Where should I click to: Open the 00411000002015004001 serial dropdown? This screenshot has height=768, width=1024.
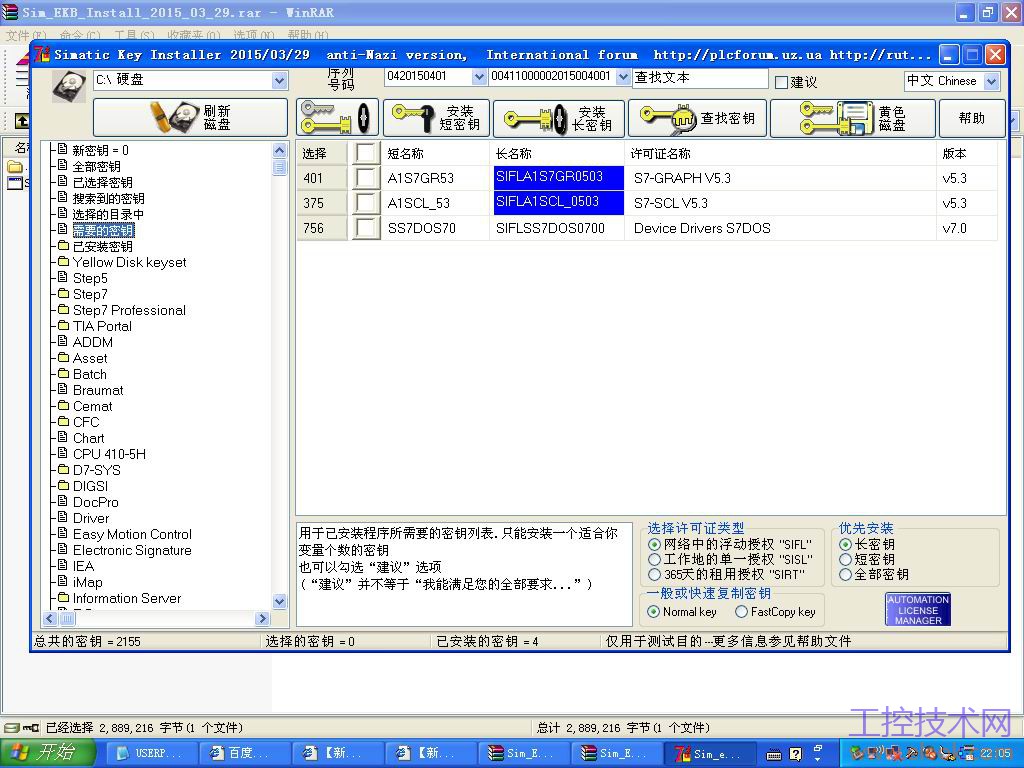[623, 76]
